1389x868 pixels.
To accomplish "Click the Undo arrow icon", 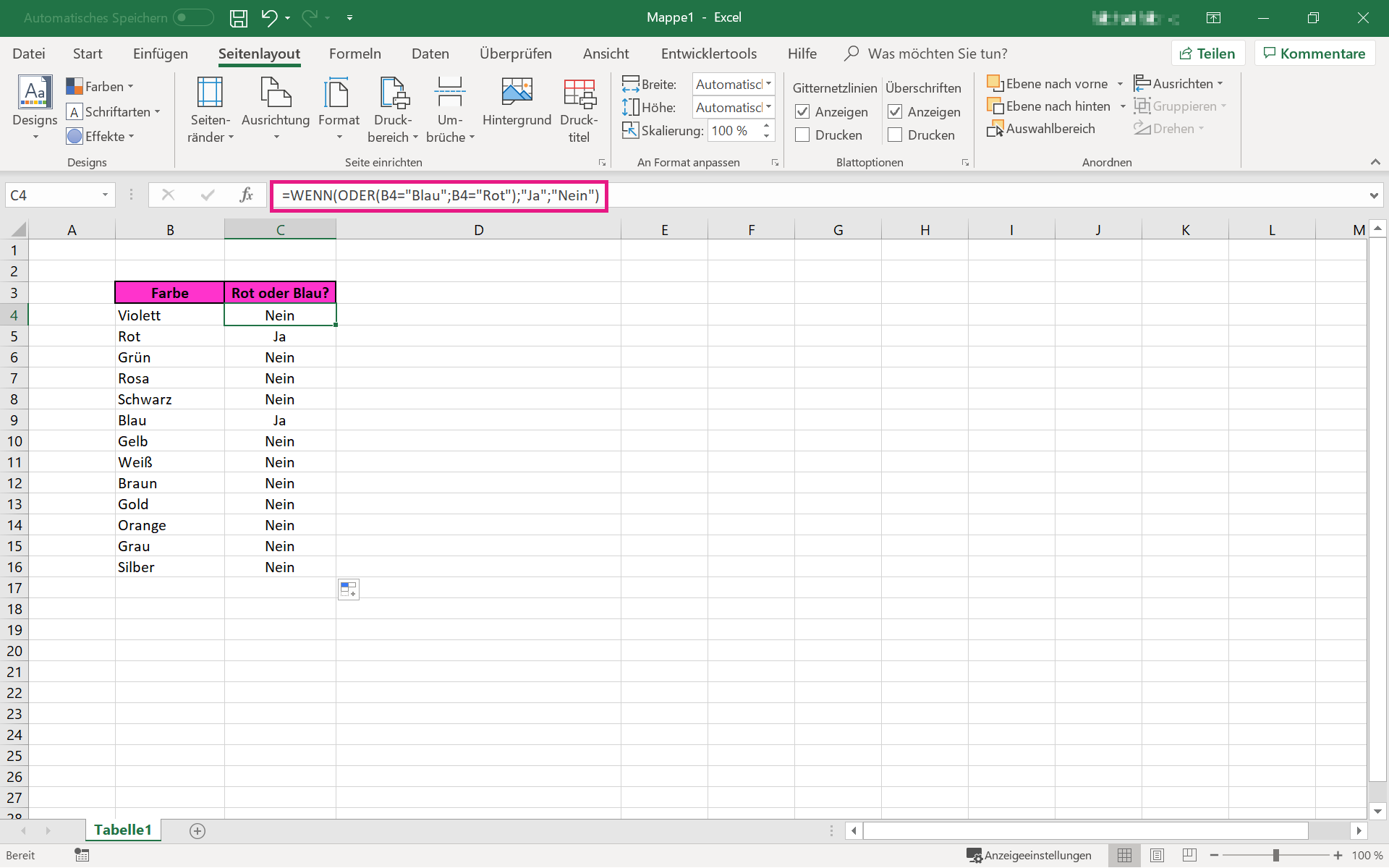I will click(x=269, y=18).
